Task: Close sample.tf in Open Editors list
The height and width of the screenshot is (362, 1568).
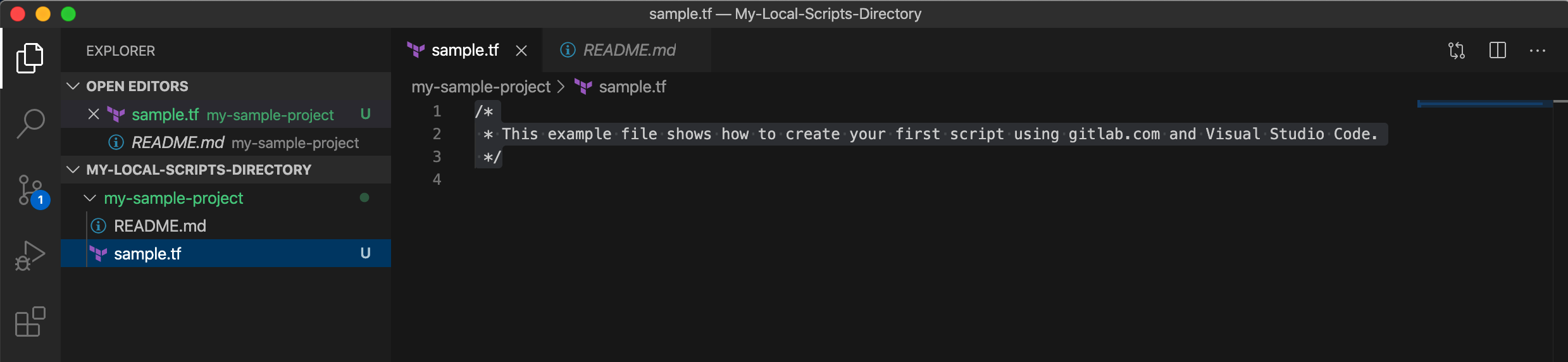Action: pyautogui.click(x=94, y=115)
